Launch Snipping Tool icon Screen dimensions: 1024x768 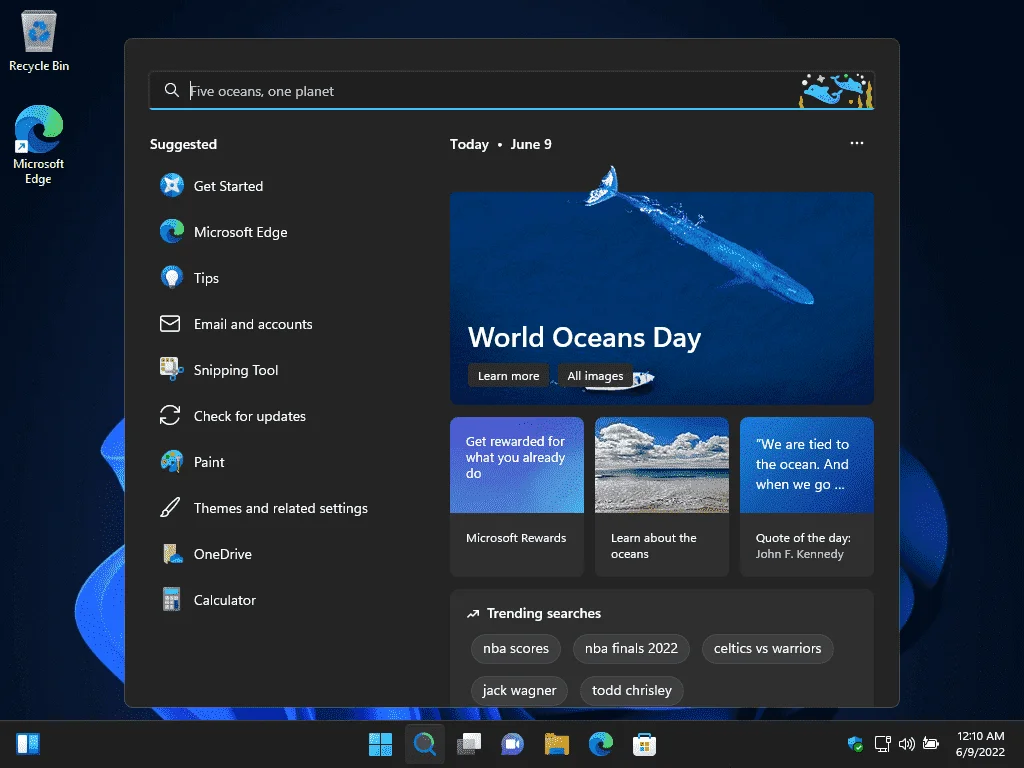tap(172, 370)
